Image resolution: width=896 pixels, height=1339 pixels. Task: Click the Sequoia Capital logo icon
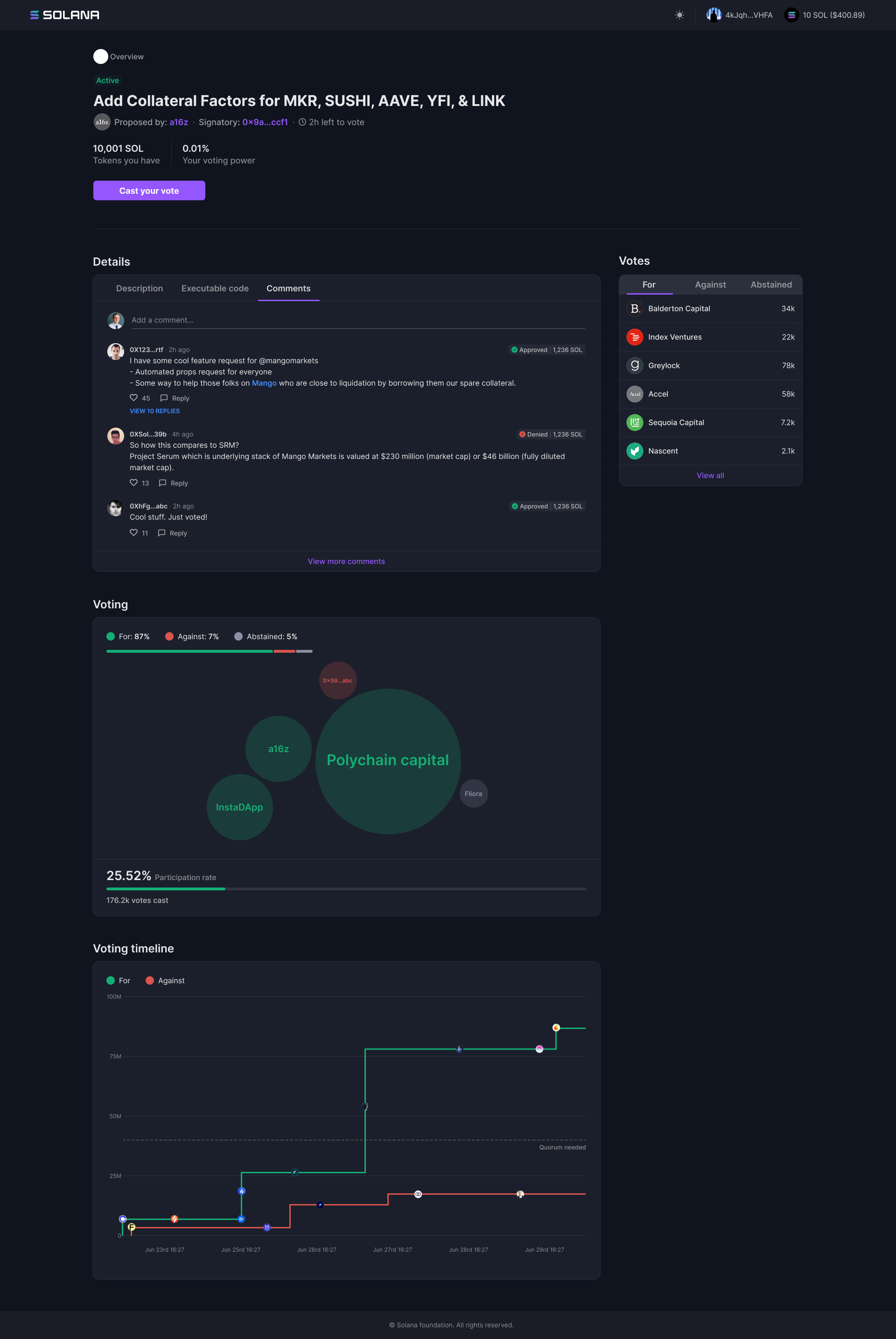pyautogui.click(x=634, y=423)
